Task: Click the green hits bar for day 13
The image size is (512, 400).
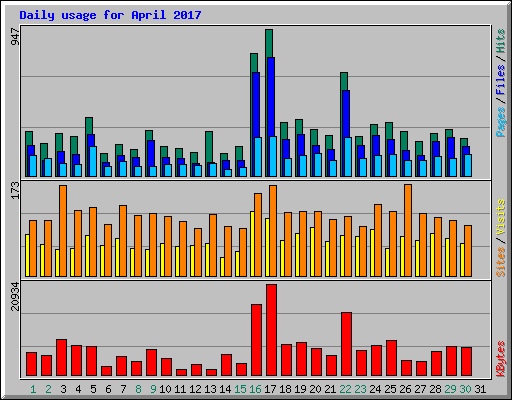Action: (209, 147)
